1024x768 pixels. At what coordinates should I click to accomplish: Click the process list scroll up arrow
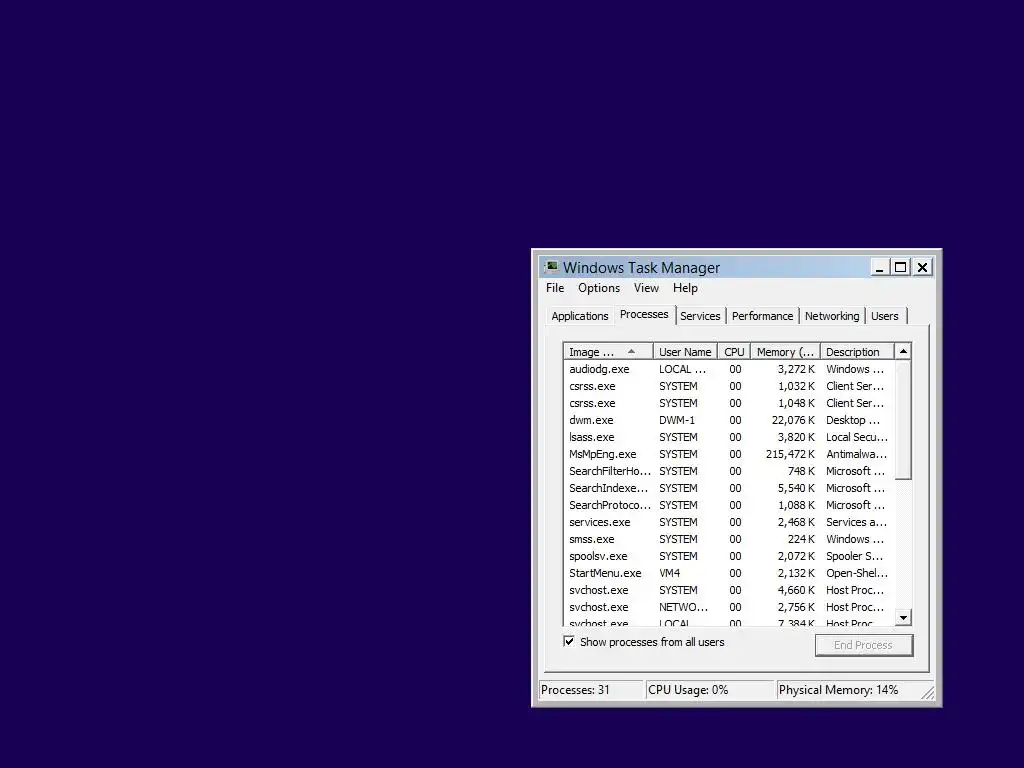click(903, 351)
